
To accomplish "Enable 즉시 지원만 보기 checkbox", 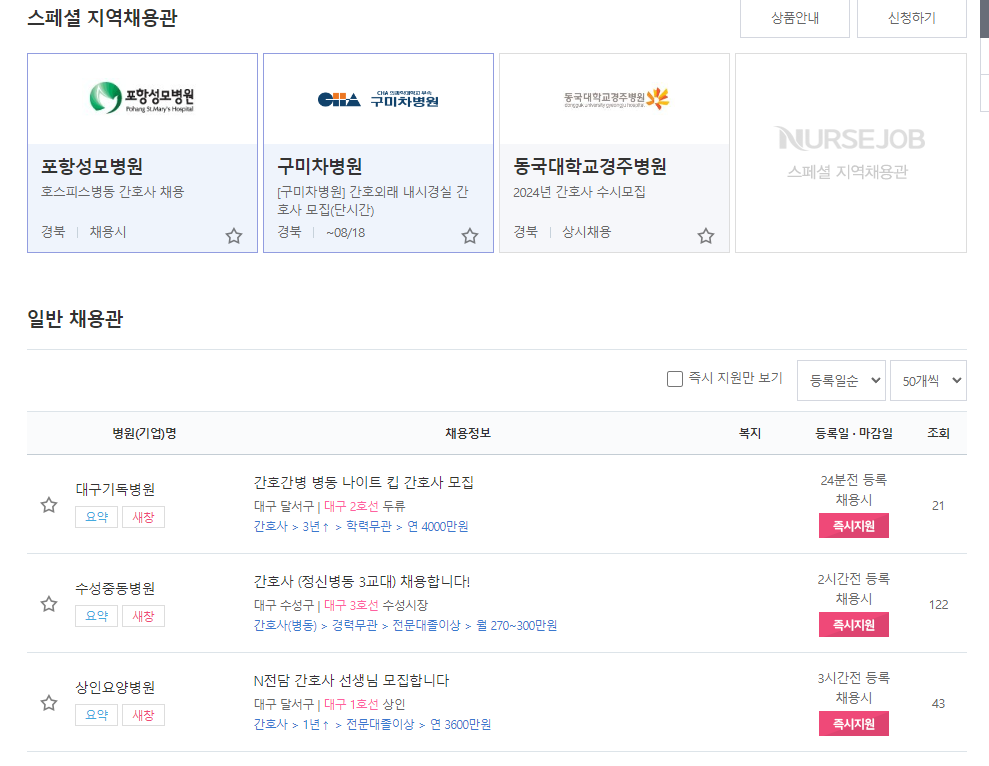I will pos(675,379).
